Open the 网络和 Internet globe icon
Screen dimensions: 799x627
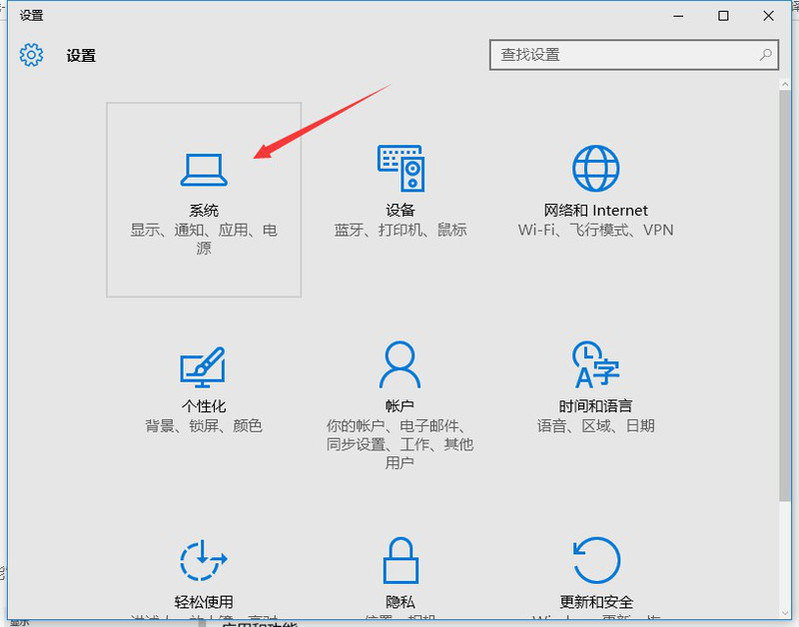click(x=596, y=168)
